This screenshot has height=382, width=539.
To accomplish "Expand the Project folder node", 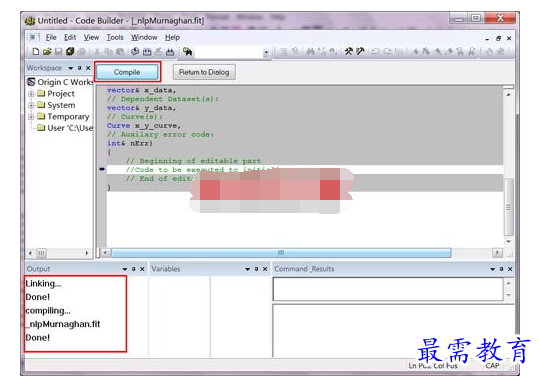I will tap(31, 94).
